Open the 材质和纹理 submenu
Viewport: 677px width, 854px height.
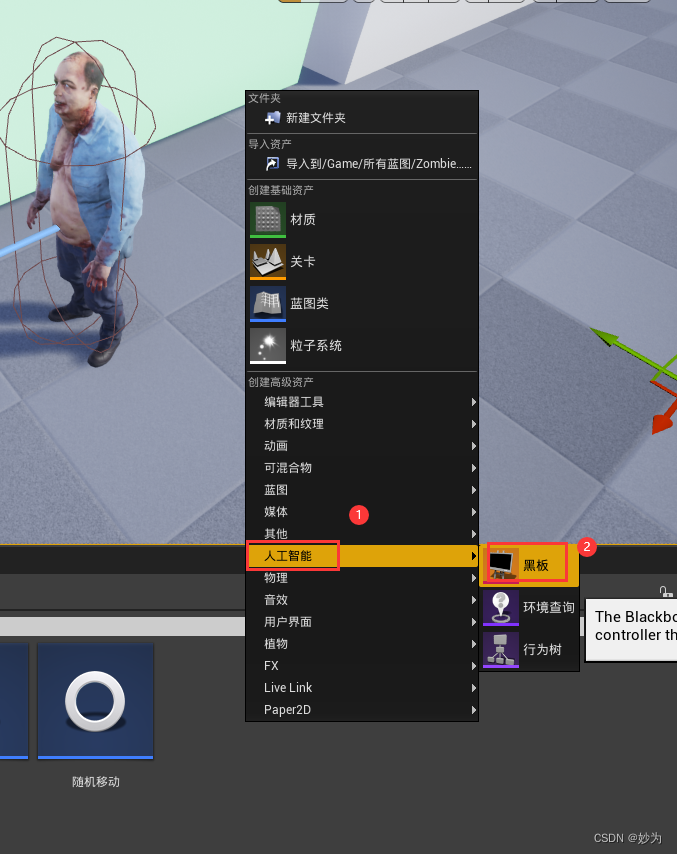(362, 424)
